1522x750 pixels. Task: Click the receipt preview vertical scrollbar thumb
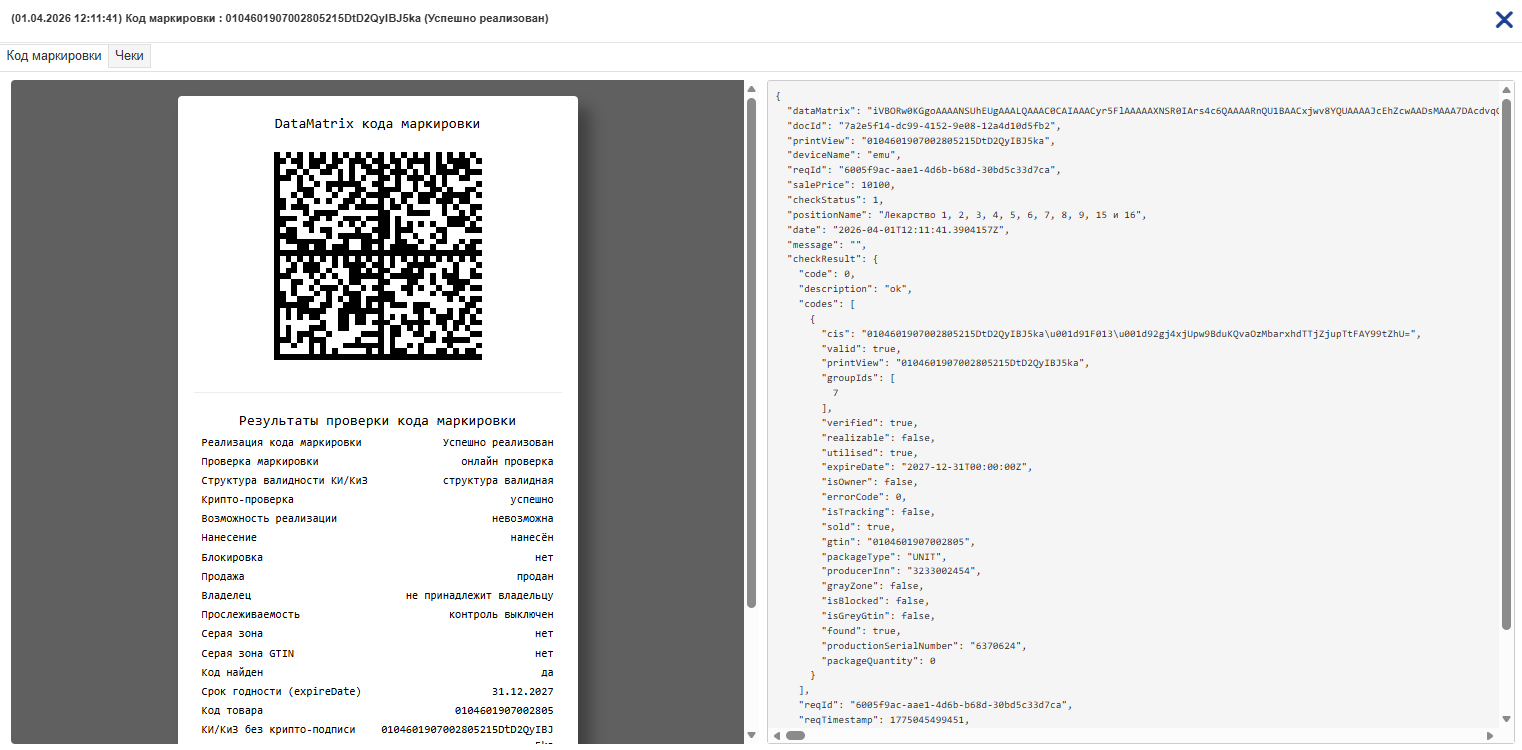click(x=751, y=350)
